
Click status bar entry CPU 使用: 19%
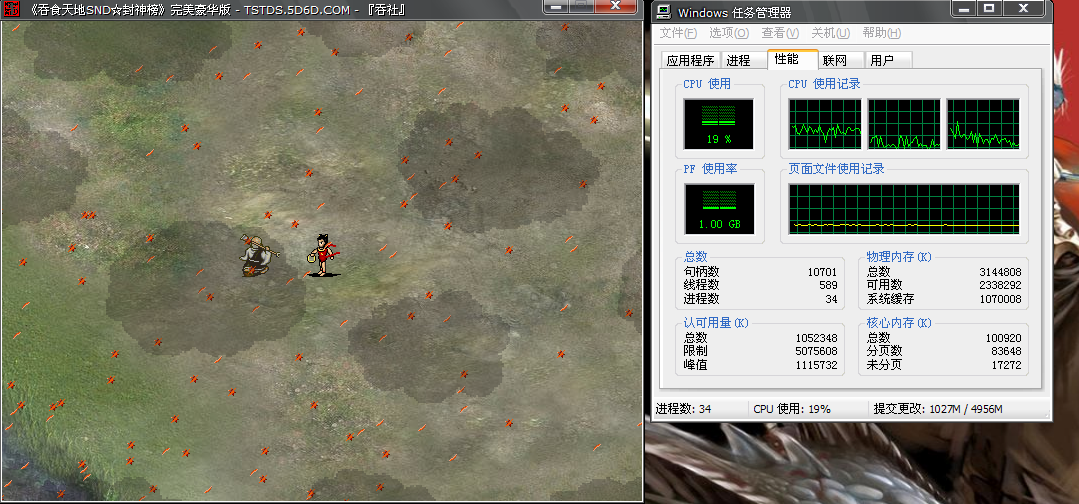click(x=791, y=409)
